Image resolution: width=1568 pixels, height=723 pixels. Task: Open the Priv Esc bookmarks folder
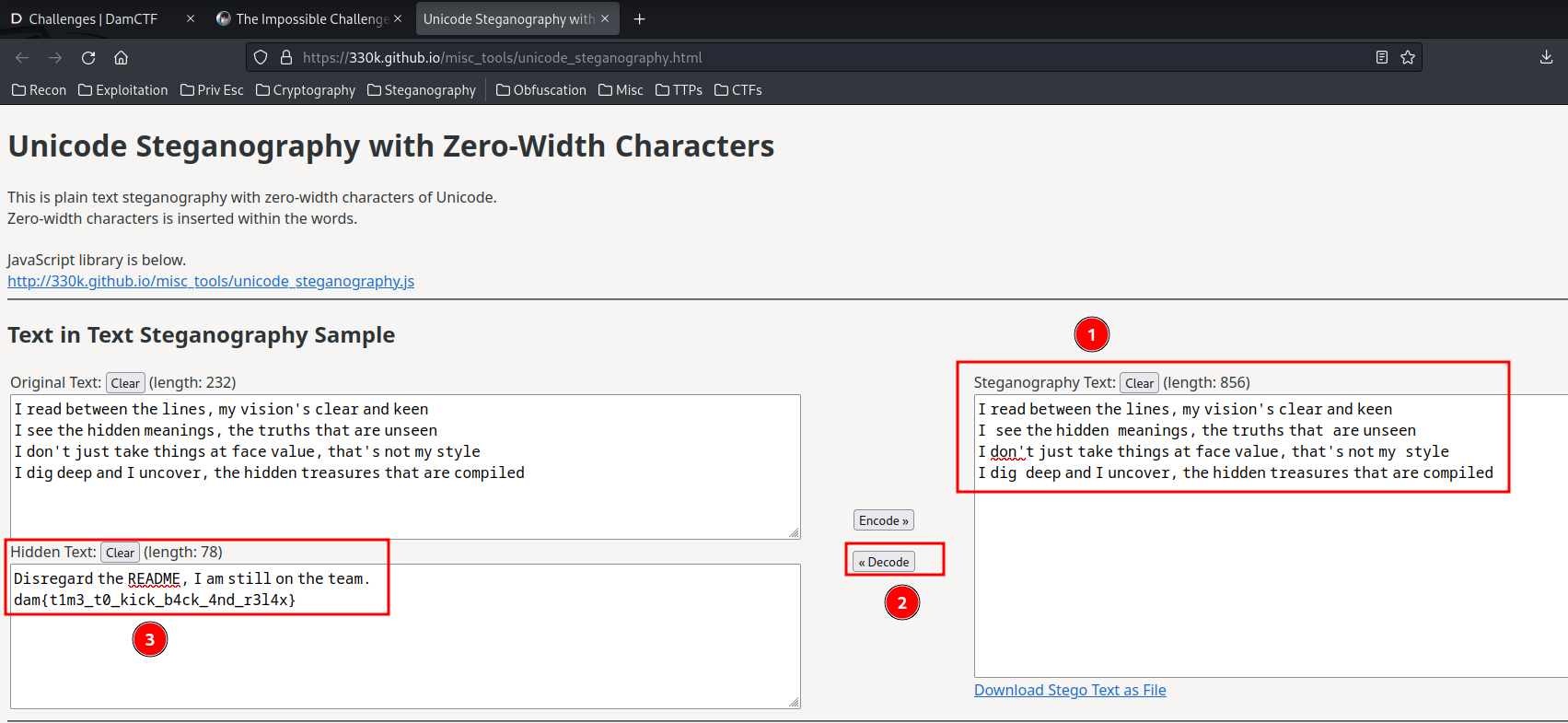coord(213,90)
